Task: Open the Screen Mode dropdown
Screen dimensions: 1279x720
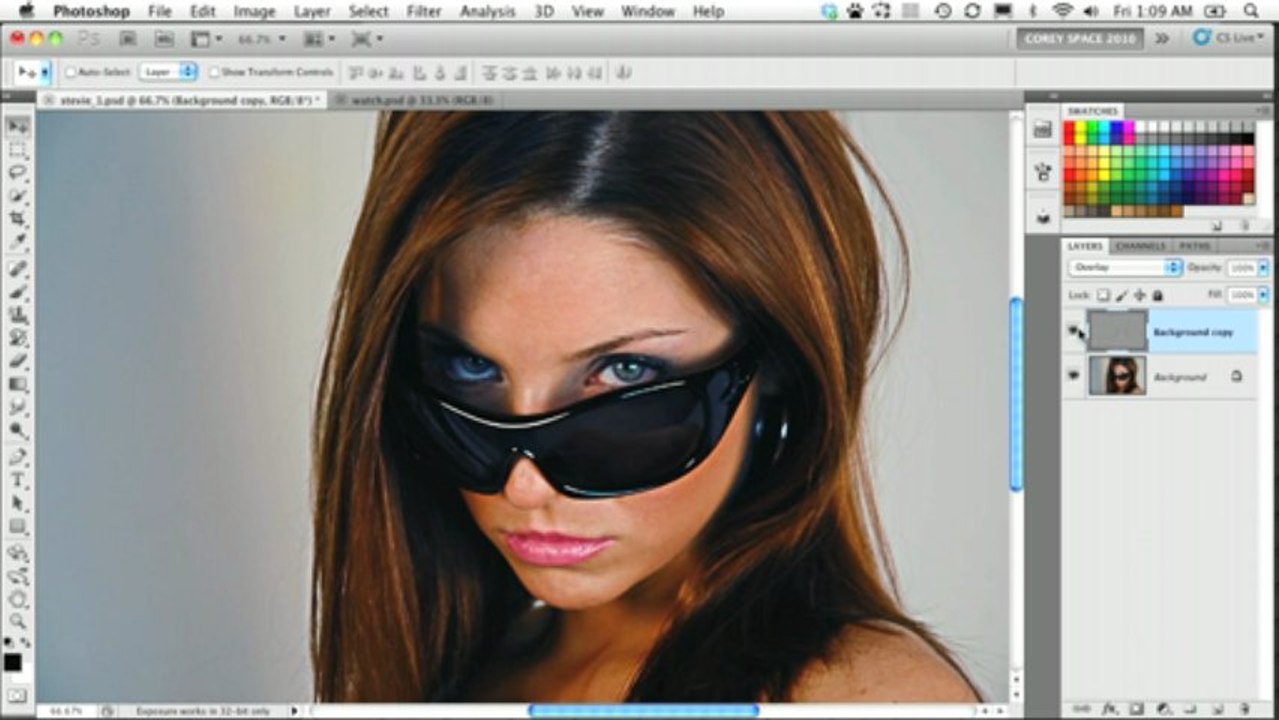Action: point(367,39)
